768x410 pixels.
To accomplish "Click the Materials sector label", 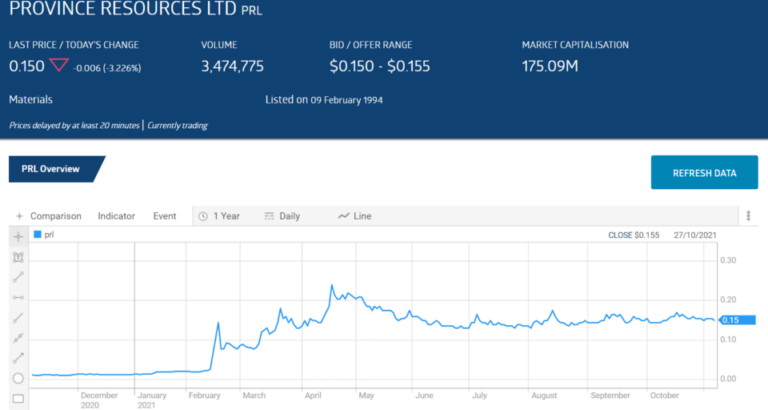I will [x=31, y=100].
